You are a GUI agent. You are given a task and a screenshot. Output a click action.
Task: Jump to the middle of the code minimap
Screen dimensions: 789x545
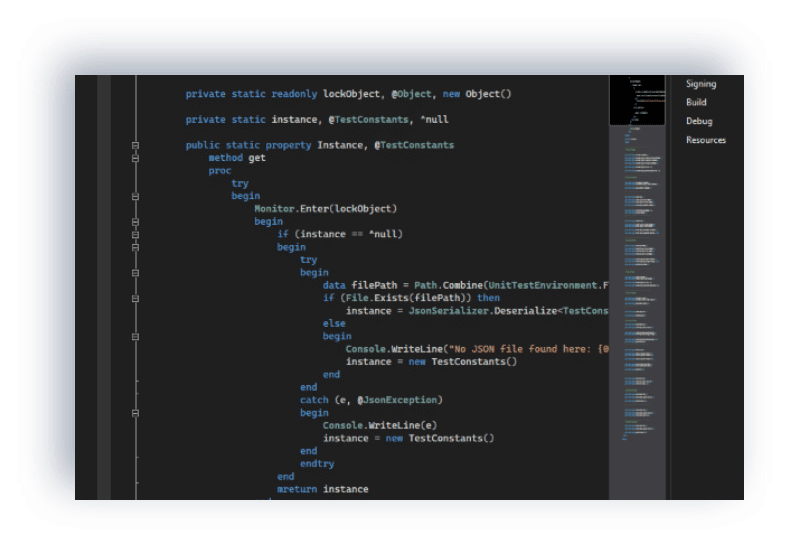pyautogui.click(x=637, y=290)
